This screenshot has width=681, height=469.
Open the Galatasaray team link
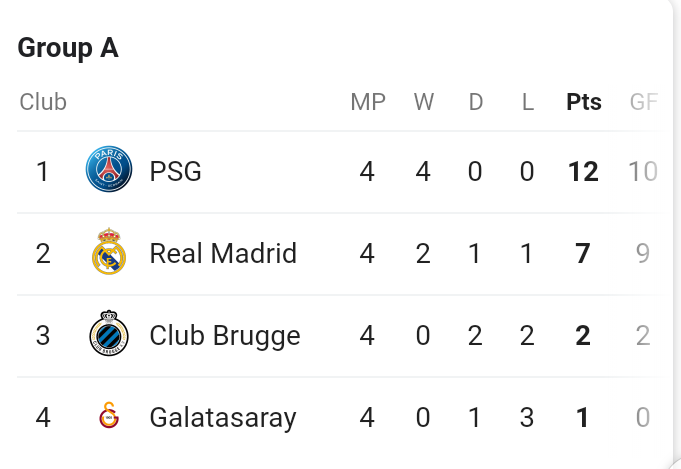point(223,418)
